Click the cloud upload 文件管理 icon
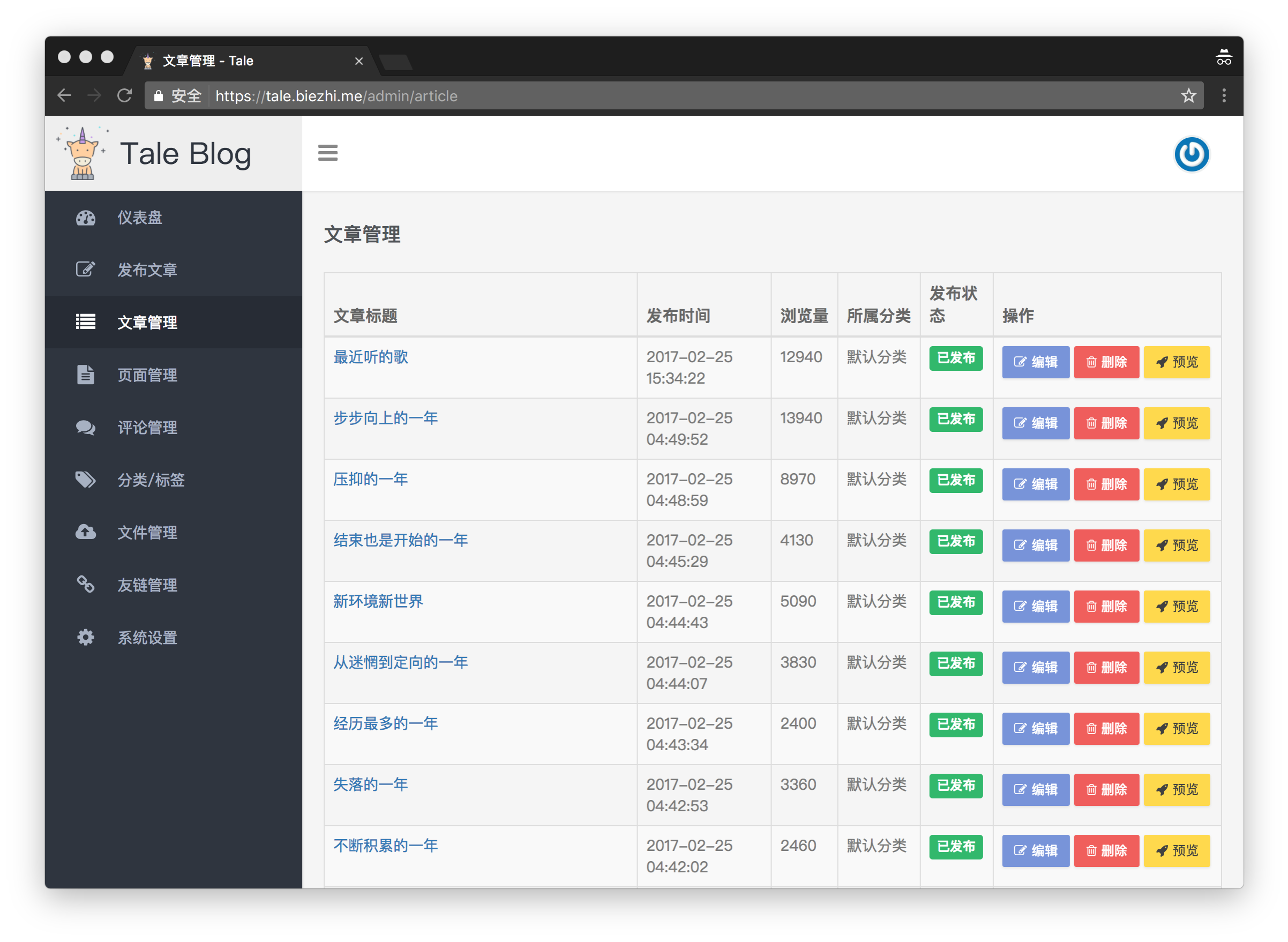This screenshot has height=942, width=1288. [x=86, y=532]
